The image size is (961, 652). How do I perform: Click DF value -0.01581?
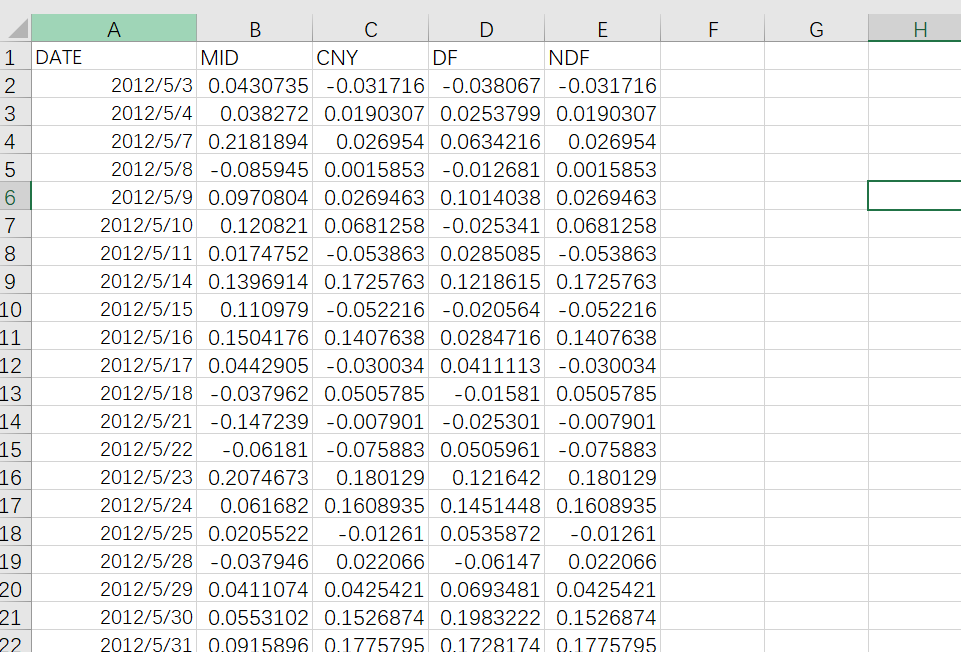coord(486,392)
